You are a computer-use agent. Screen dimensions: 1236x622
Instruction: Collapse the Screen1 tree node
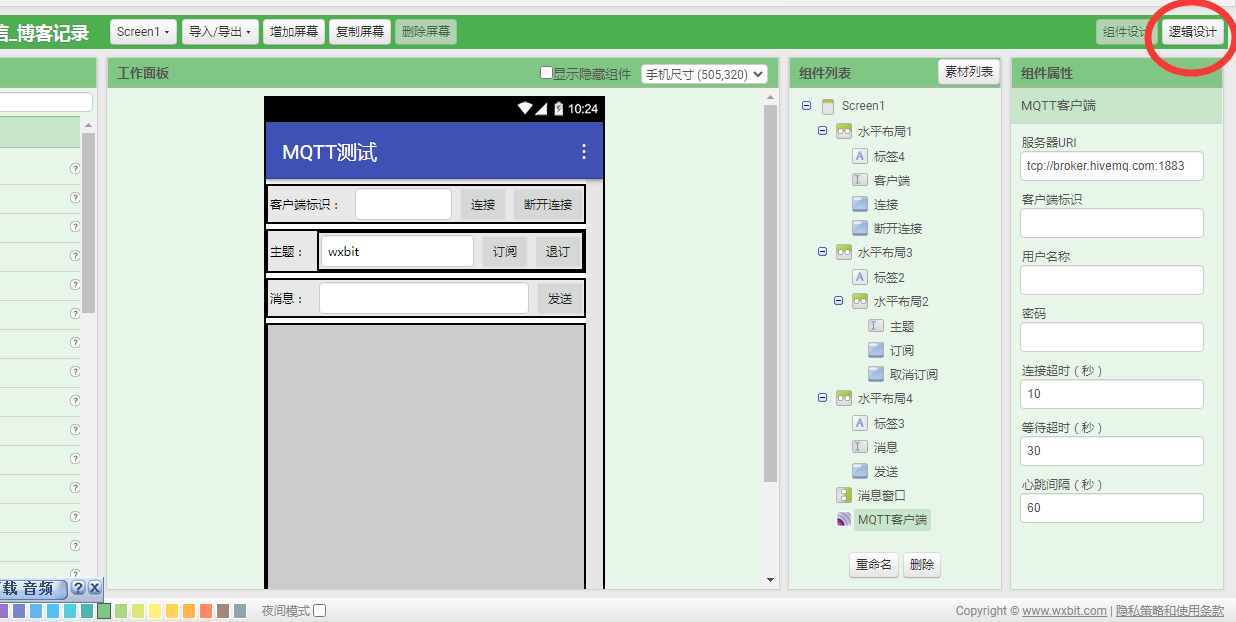coord(807,106)
